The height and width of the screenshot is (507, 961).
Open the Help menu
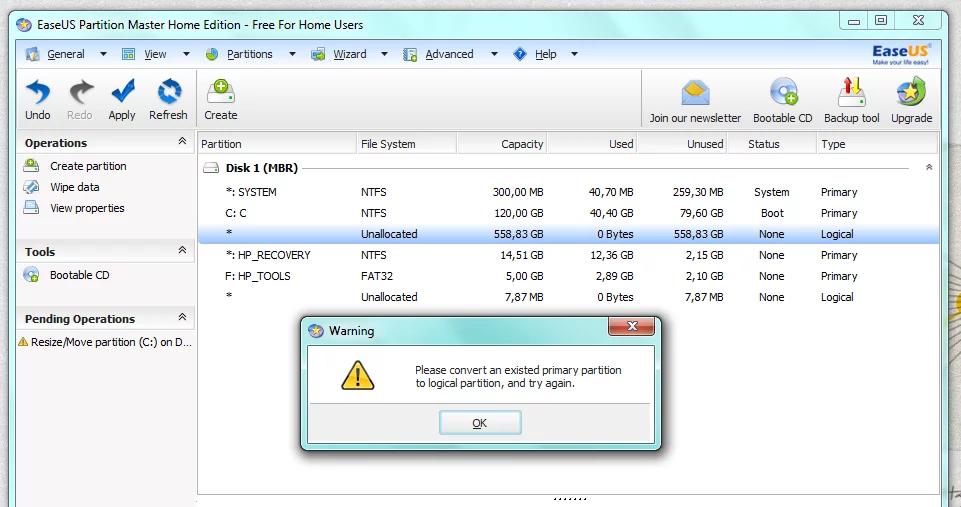pos(545,54)
